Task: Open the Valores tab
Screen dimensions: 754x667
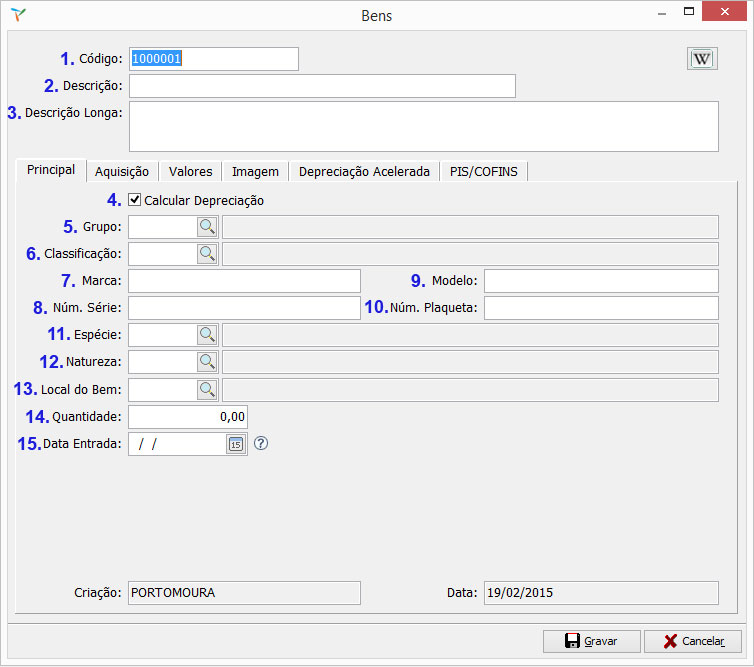Action: (x=190, y=172)
